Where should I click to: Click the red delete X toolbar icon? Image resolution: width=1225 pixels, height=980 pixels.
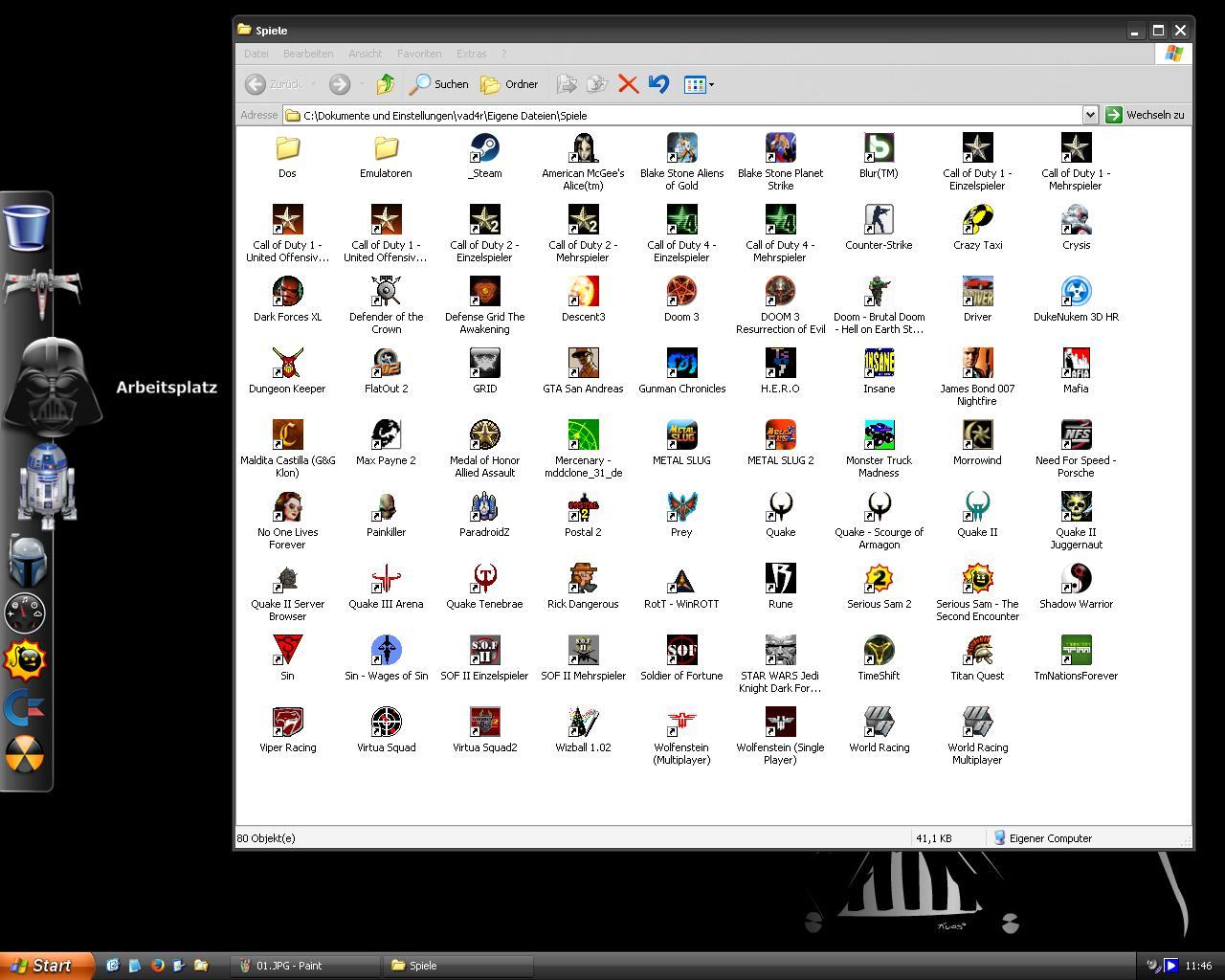[x=628, y=84]
